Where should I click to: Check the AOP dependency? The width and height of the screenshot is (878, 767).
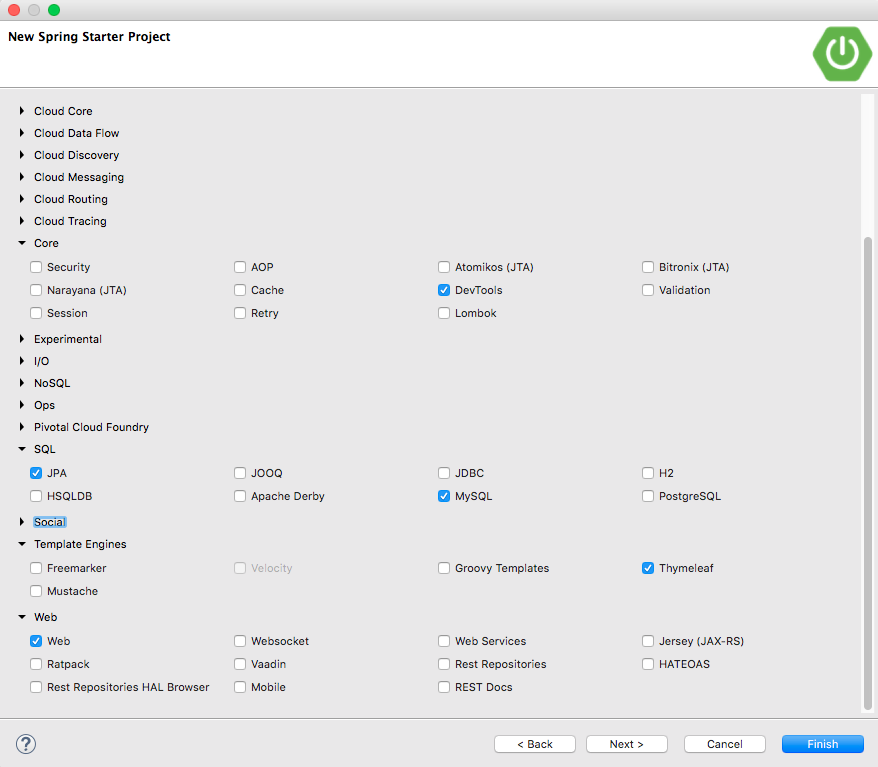coord(240,267)
